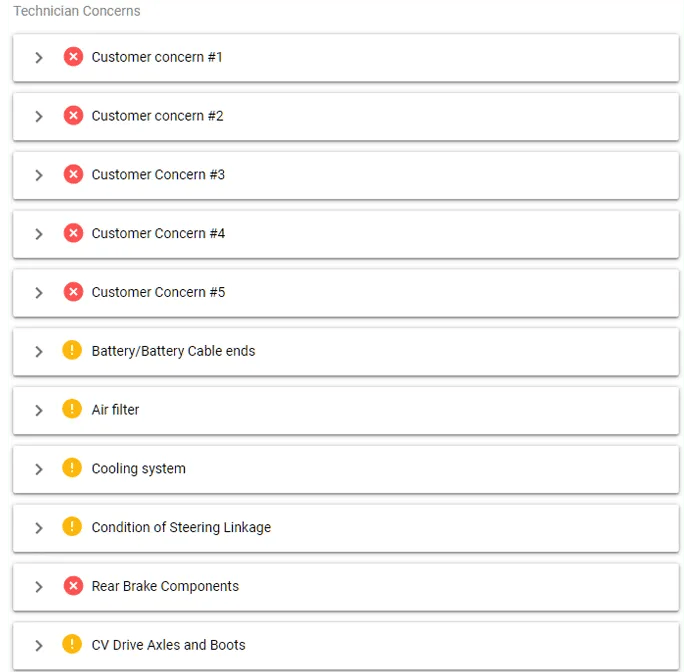This screenshot has width=692, height=672.
Task: Expand Customer Concern #3 chevron arrow
Action: (39, 175)
